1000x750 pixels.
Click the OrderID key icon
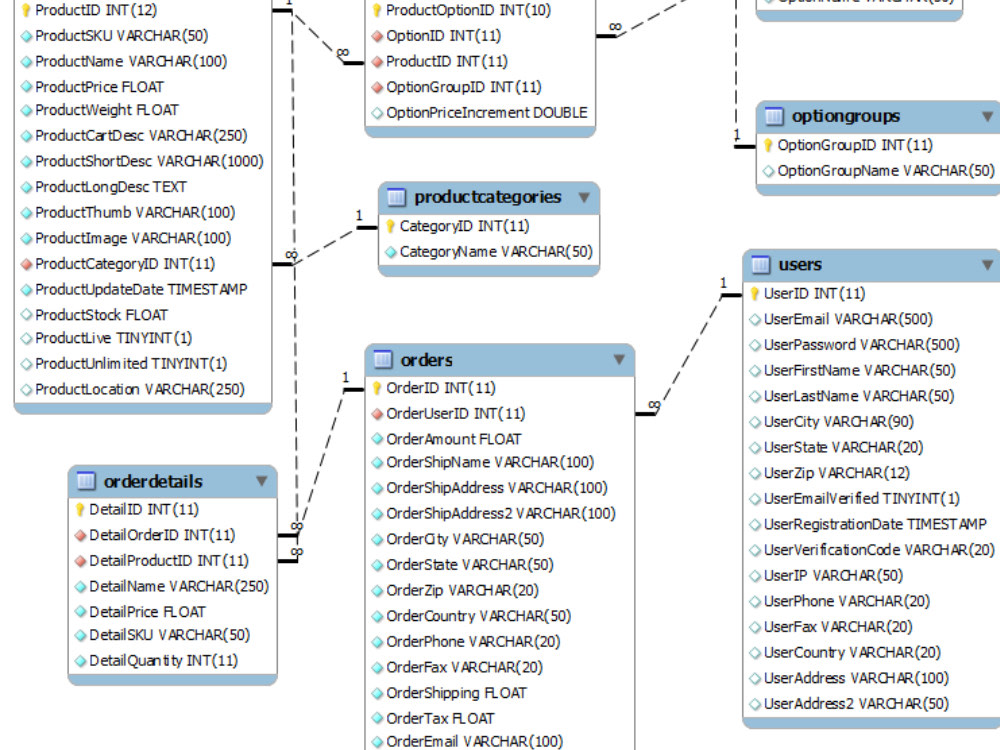(377, 388)
